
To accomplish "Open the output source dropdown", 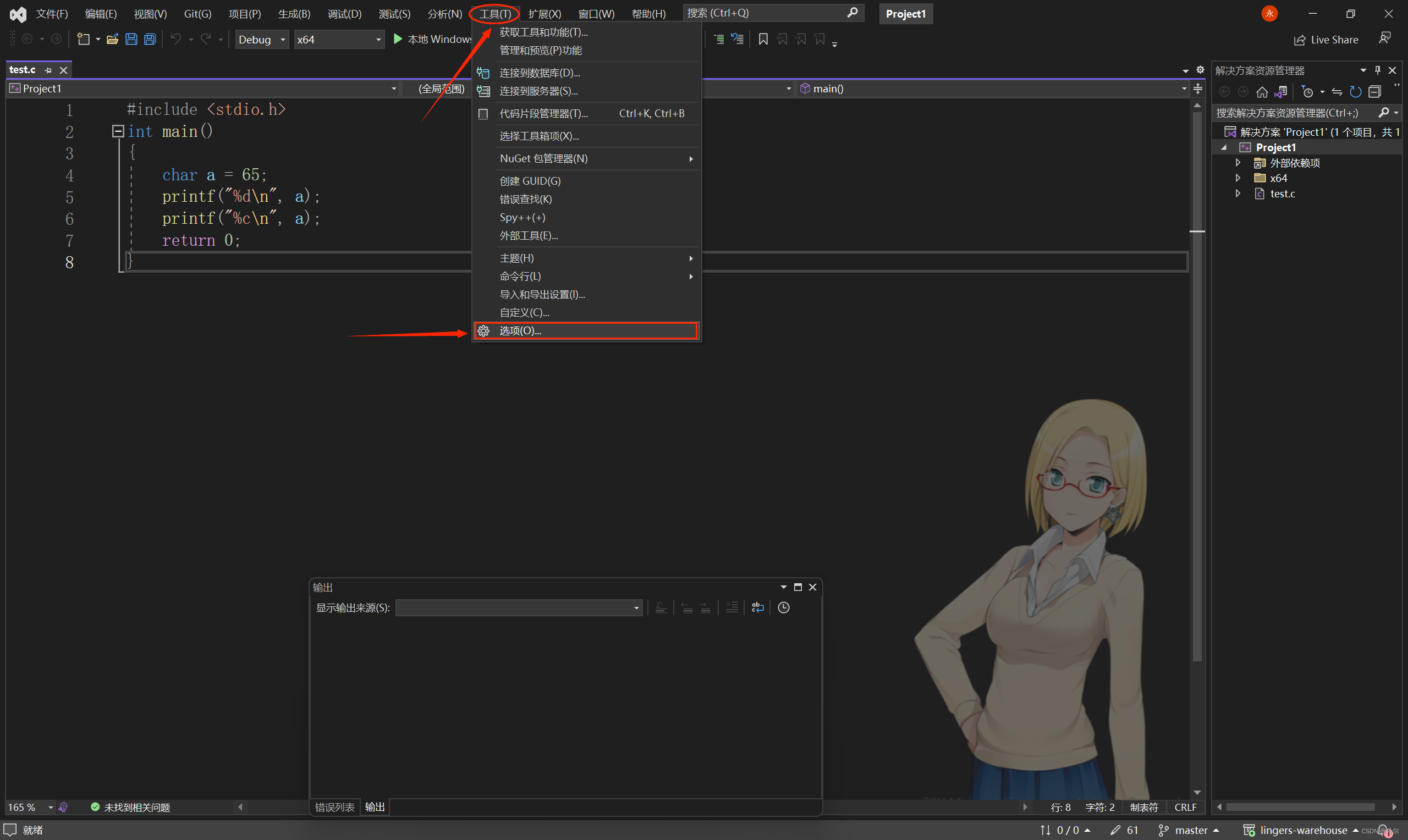I will [x=518, y=607].
